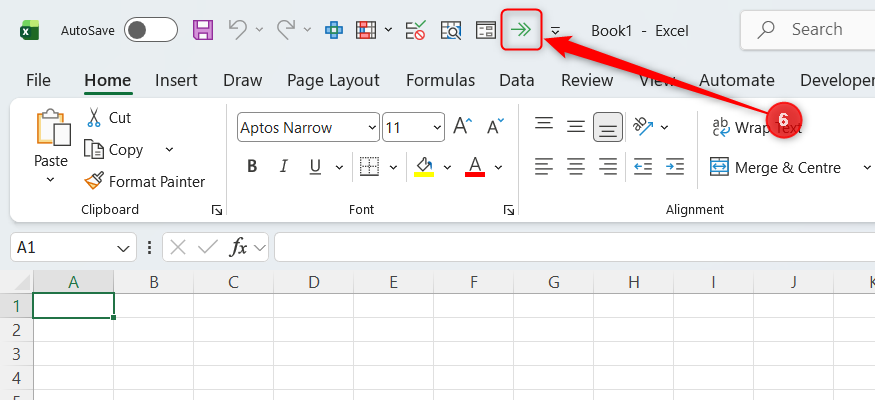
Task: Click the Orientation text angle icon
Action: 642,127
